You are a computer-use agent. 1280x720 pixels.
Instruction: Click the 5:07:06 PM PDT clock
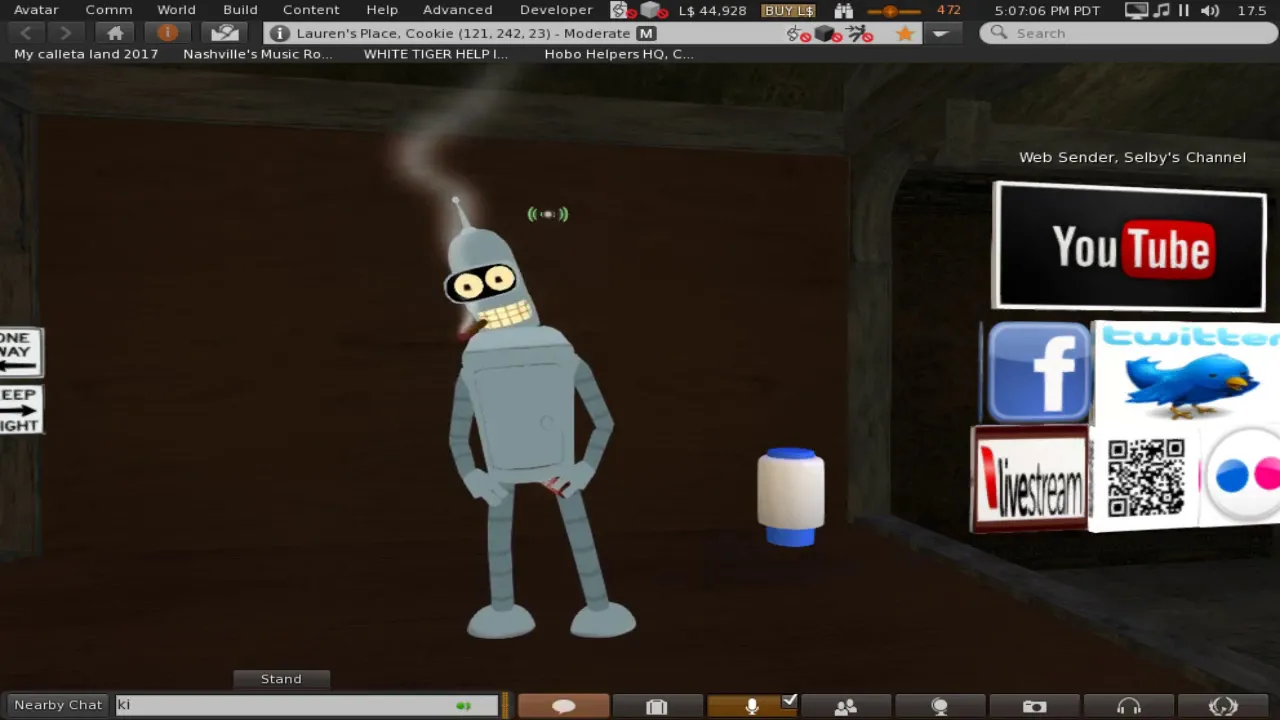point(1047,10)
